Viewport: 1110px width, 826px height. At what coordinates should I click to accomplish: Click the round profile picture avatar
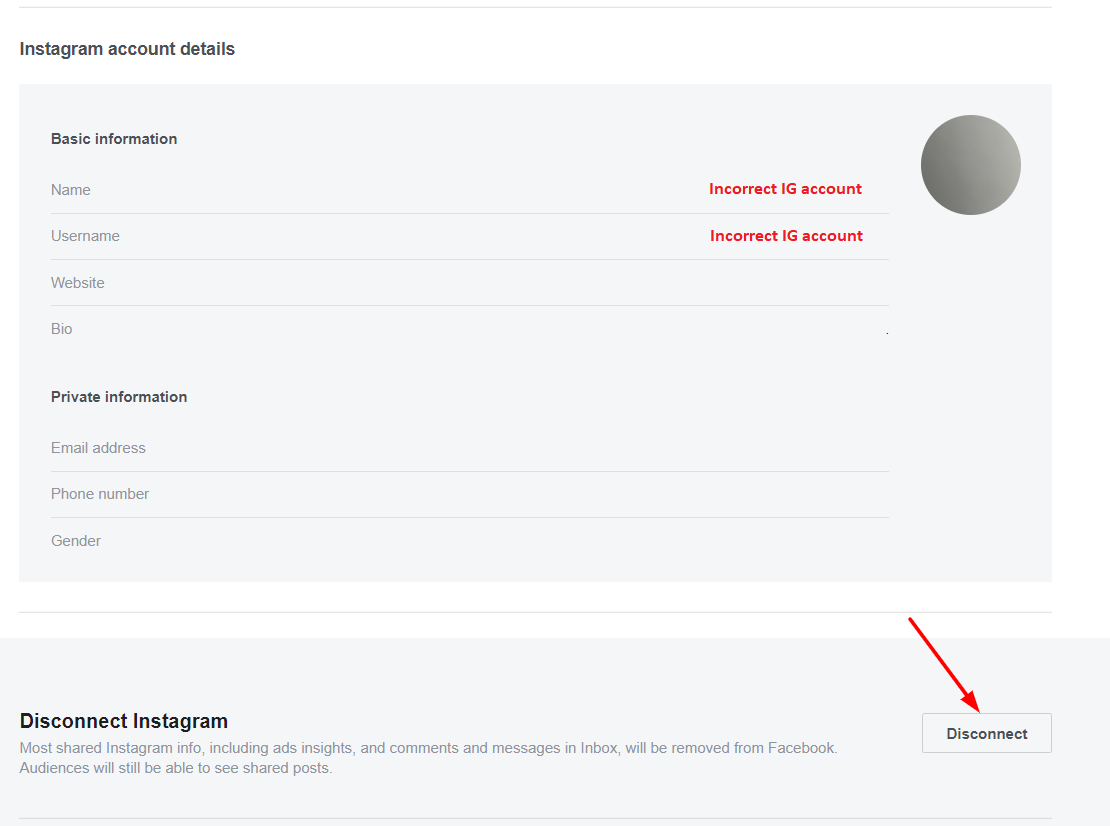(x=970, y=165)
